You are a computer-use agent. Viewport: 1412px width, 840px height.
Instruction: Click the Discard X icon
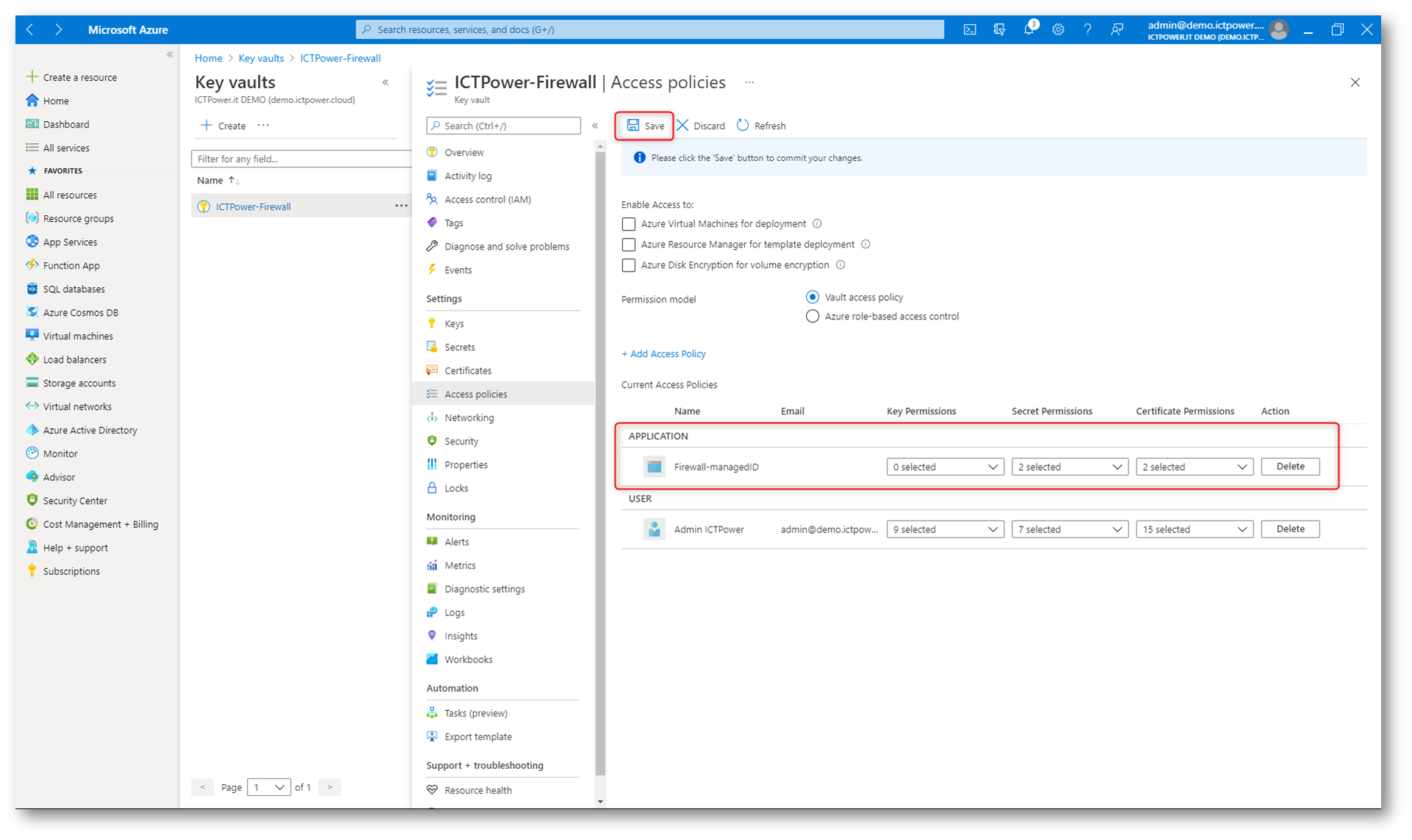[x=682, y=126]
